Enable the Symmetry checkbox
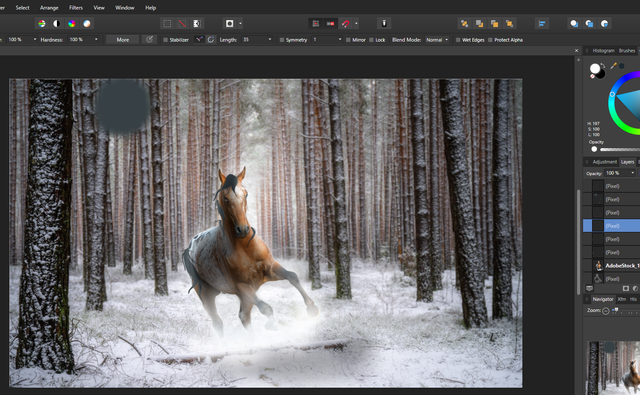This screenshot has height=395, width=640. [282, 40]
